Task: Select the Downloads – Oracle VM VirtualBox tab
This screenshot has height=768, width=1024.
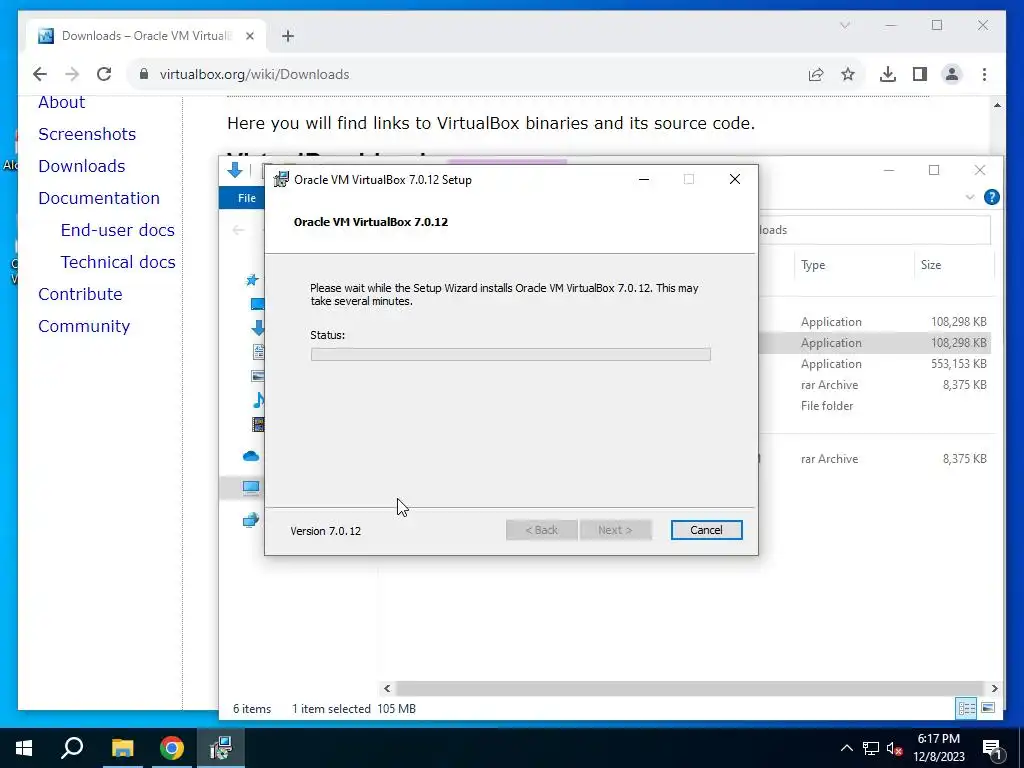Action: tap(146, 36)
